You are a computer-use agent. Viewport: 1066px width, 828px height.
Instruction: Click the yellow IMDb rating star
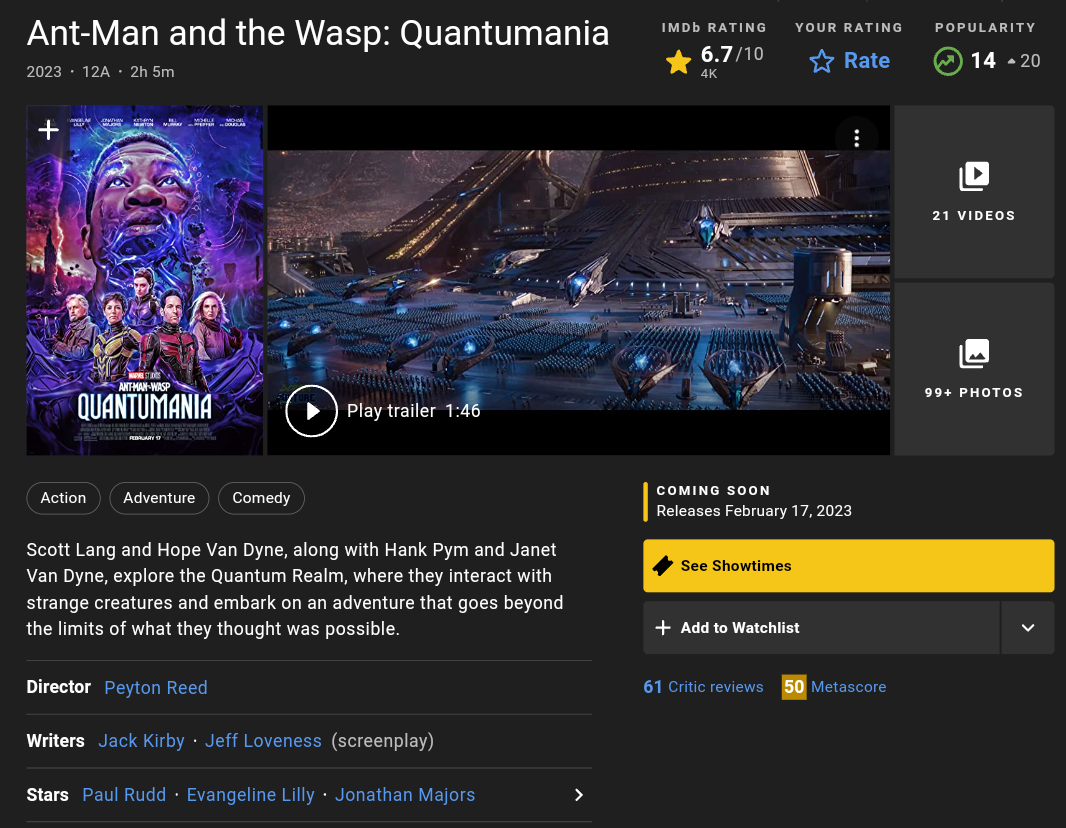pyautogui.click(x=678, y=62)
